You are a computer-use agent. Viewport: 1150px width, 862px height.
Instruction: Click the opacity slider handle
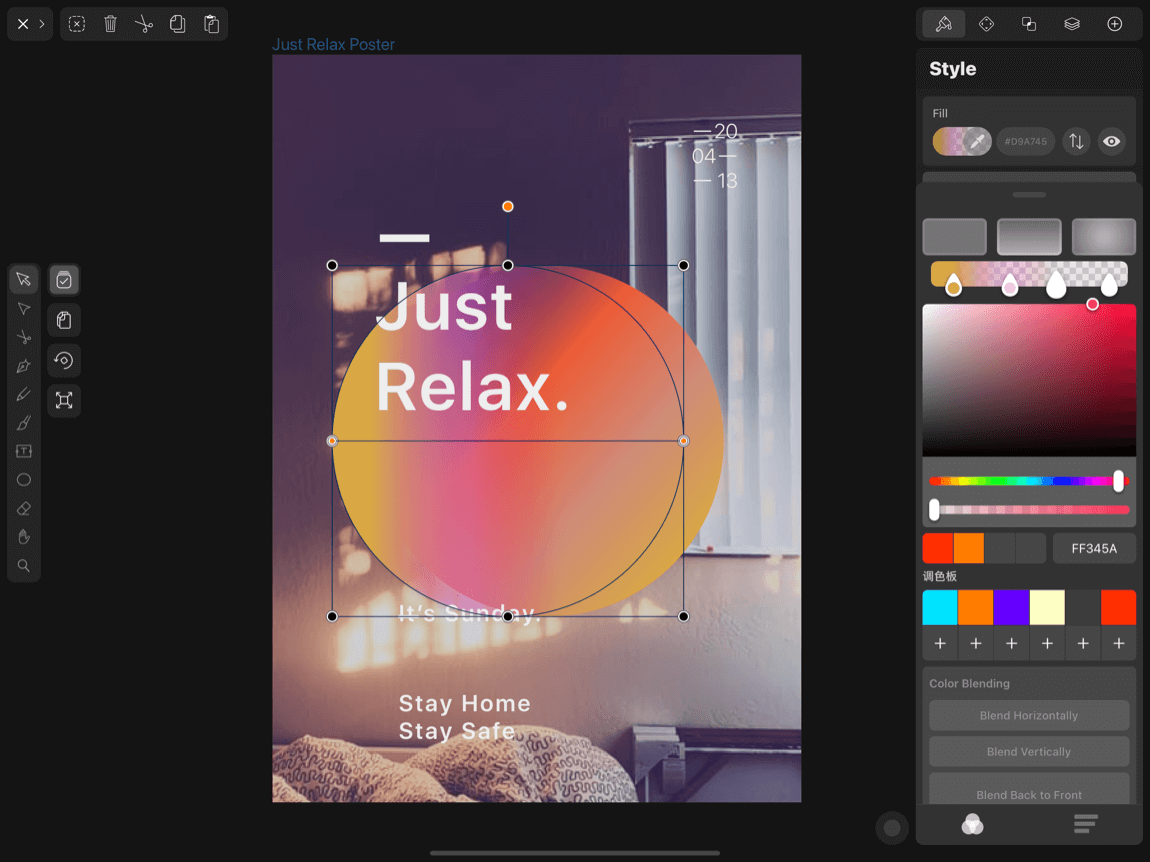tap(934, 510)
